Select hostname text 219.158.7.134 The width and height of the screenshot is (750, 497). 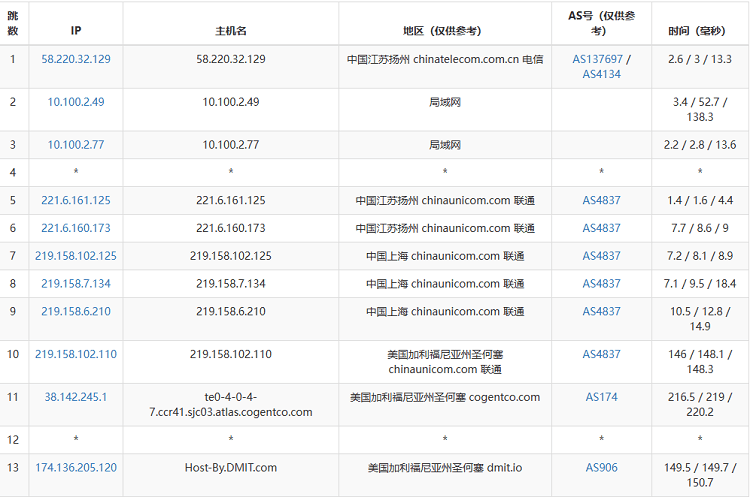click(x=231, y=284)
